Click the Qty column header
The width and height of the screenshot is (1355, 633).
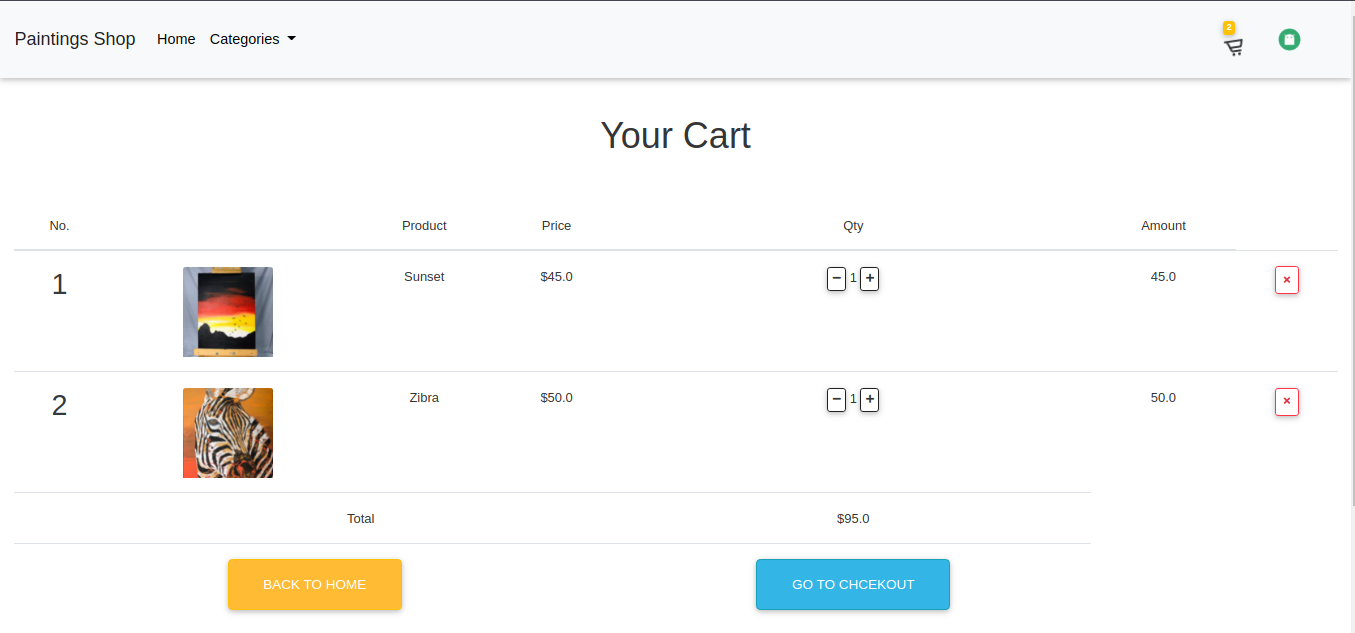(x=853, y=226)
